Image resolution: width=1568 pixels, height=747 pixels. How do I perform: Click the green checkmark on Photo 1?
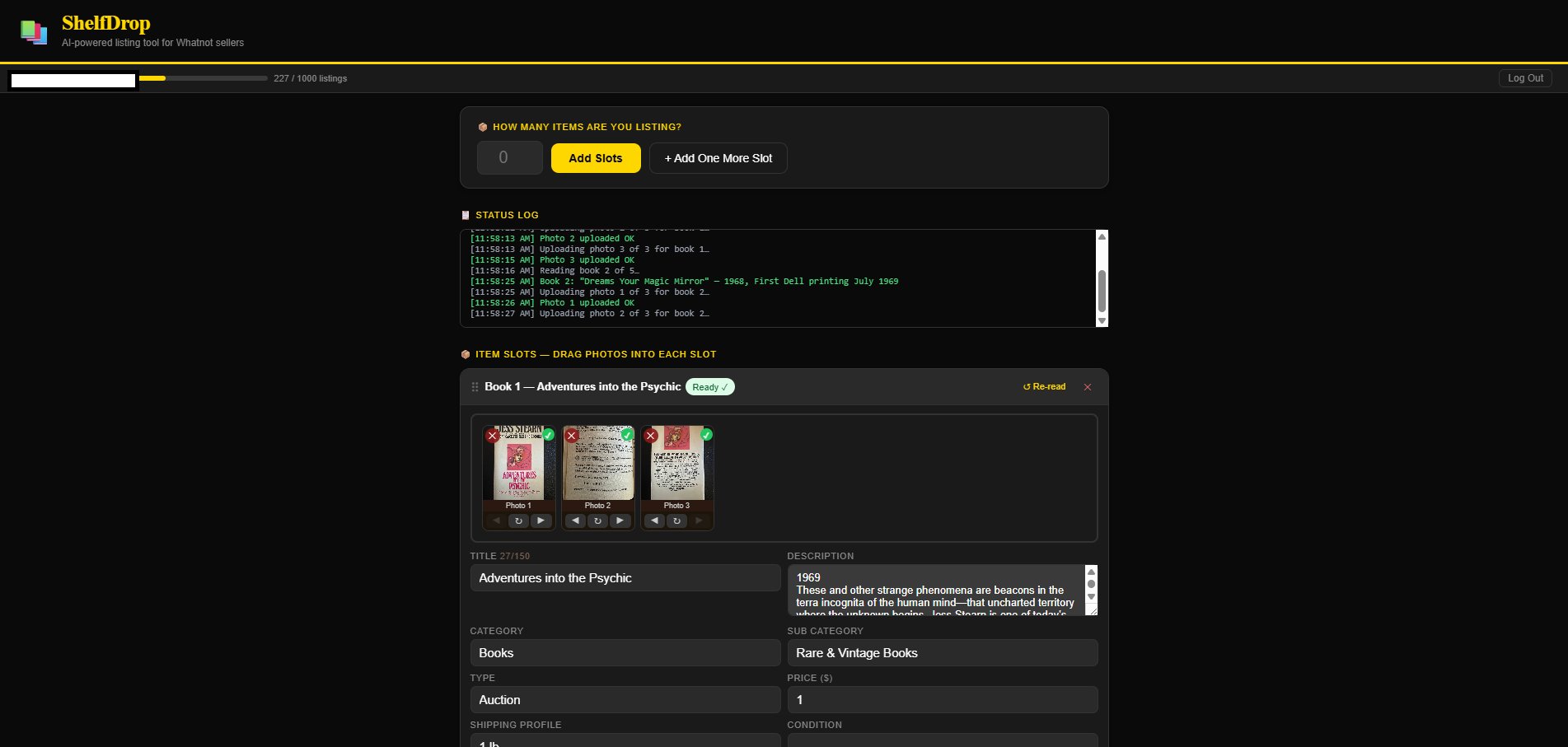549,435
